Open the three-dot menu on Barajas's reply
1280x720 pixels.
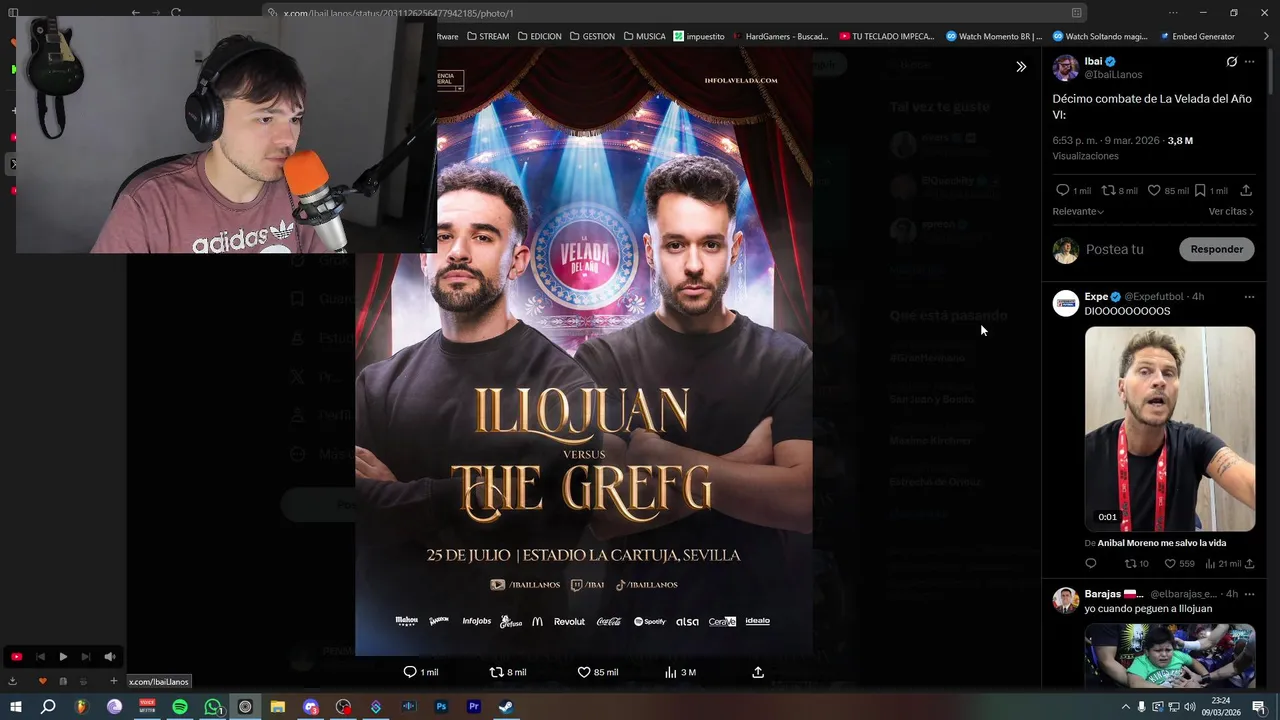coord(1249,594)
